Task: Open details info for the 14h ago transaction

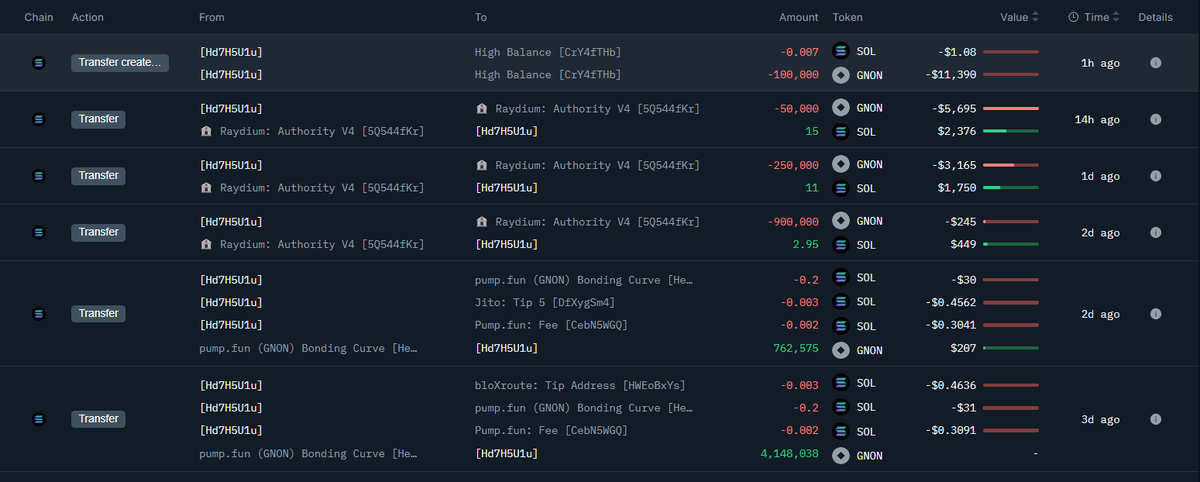Action: point(1155,119)
